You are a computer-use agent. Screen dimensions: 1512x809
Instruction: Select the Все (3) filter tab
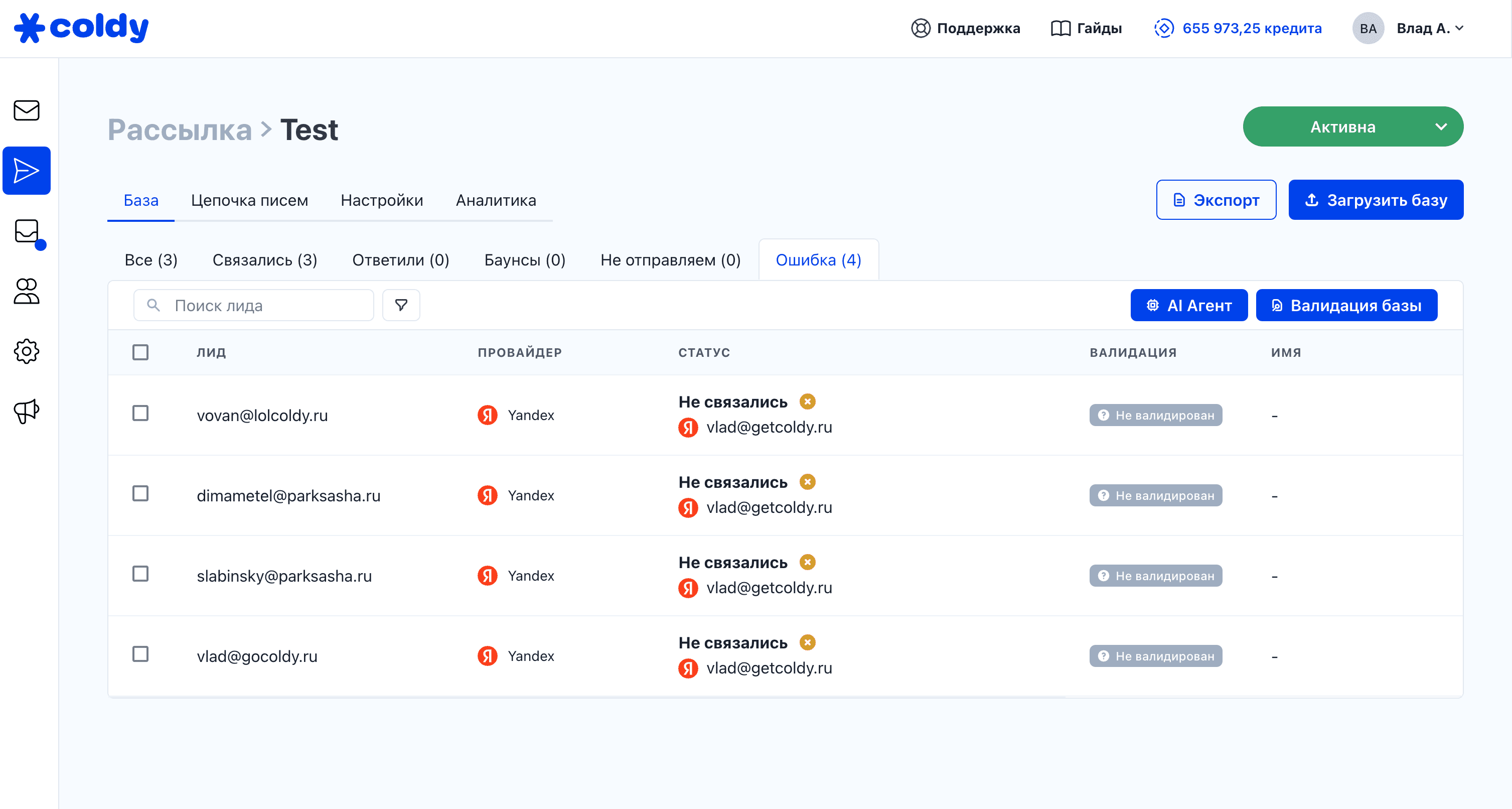(151, 260)
